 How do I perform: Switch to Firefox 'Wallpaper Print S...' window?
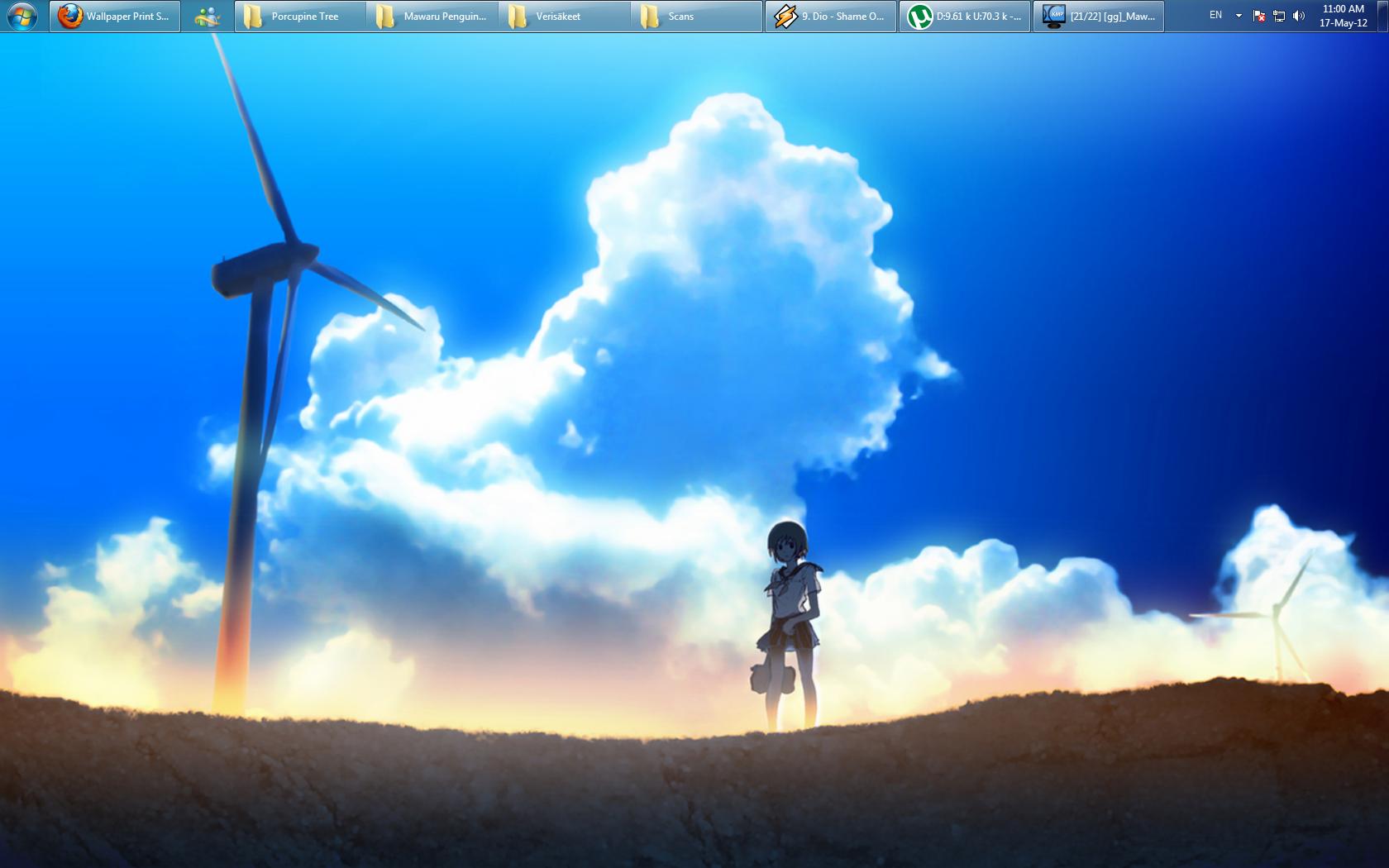(x=115, y=17)
